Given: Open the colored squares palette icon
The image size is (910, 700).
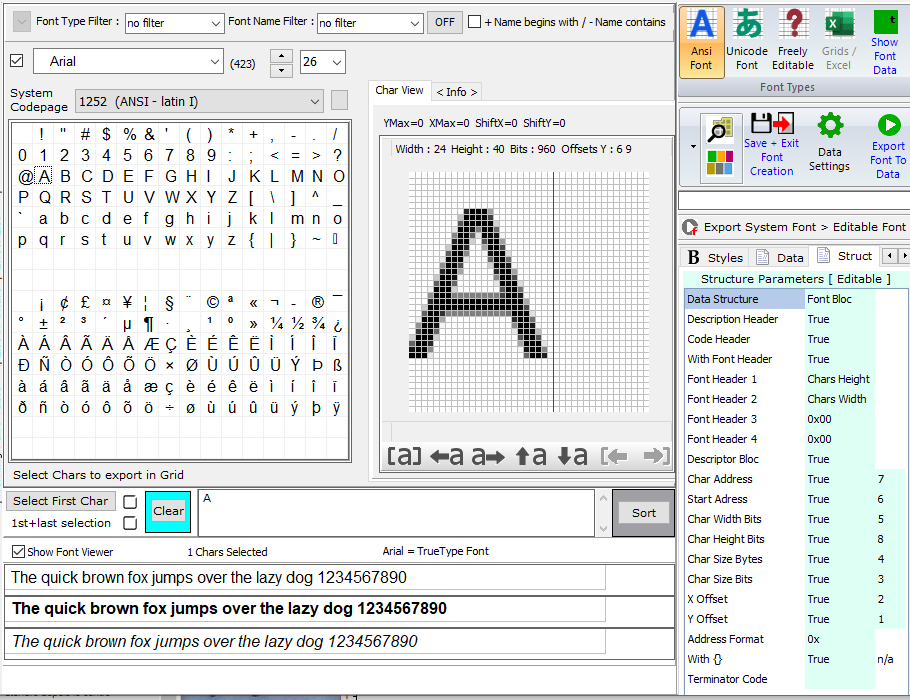Looking at the screenshot, I should [720, 163].
